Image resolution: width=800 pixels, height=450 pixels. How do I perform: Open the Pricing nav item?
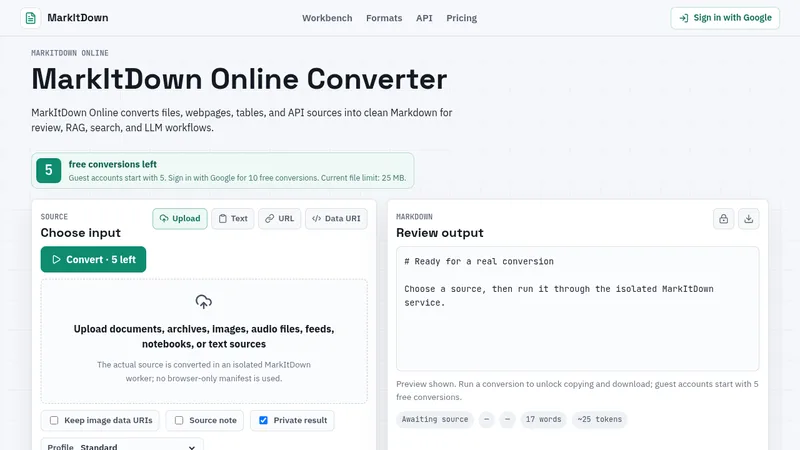pos(462,18)
